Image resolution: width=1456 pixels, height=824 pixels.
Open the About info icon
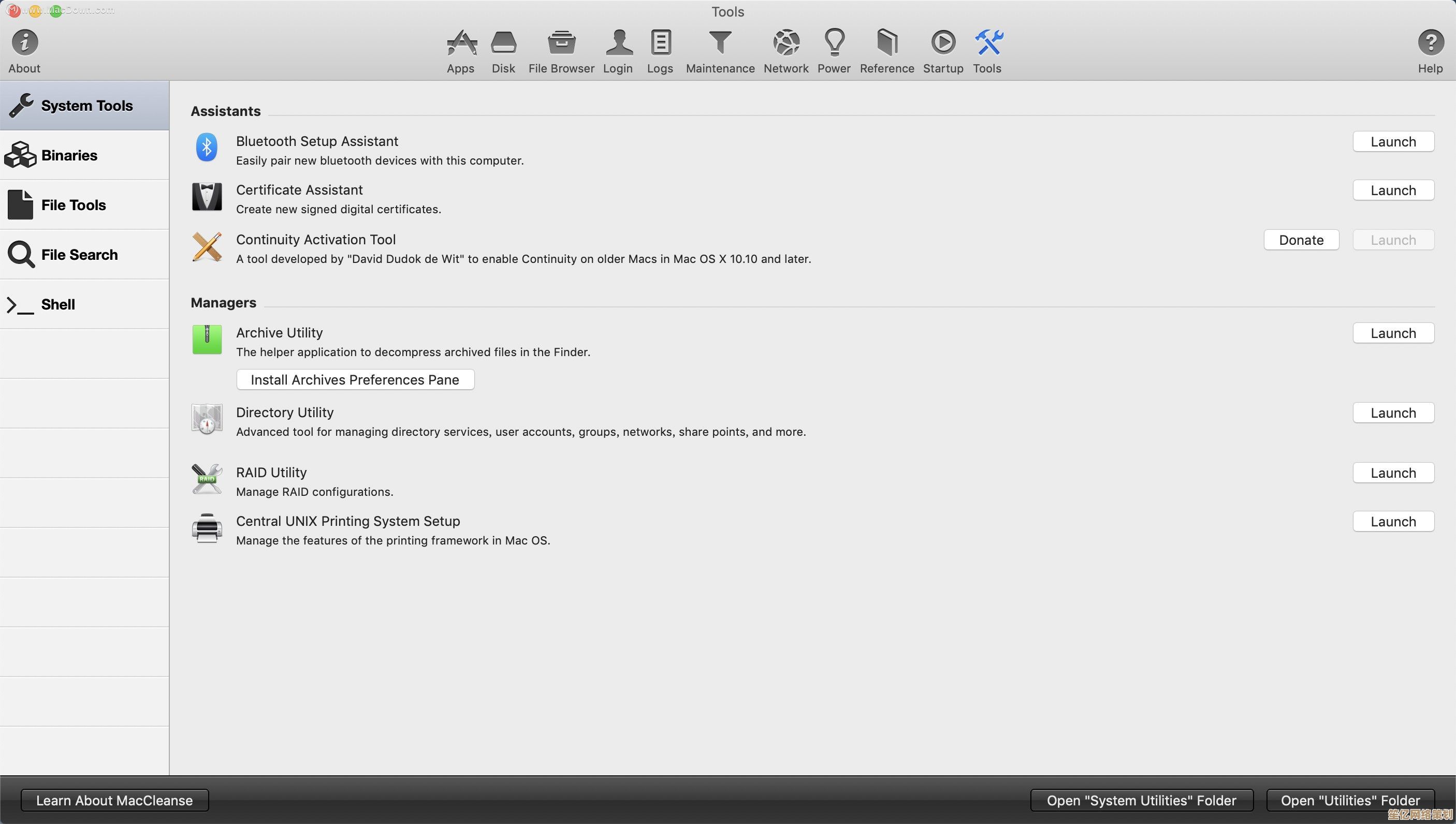(24, 42)
